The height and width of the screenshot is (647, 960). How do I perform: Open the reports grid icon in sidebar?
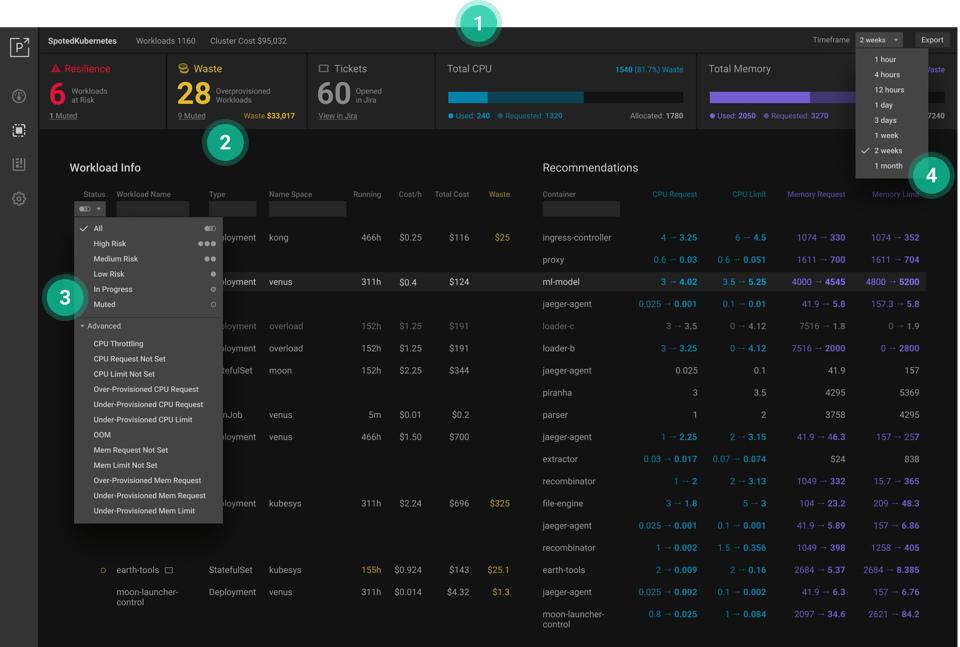[x=19, y=164]
